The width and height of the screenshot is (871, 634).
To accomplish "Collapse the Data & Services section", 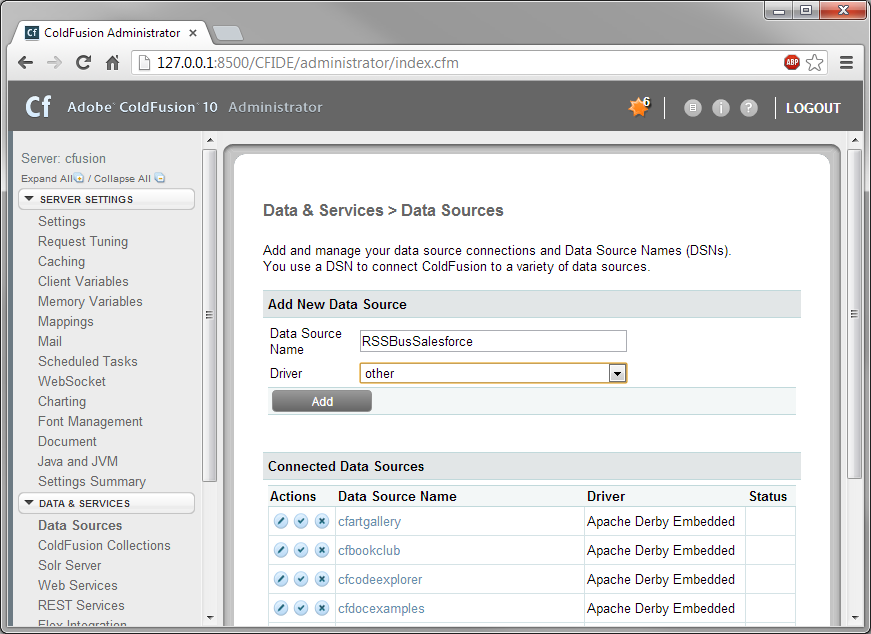I will pyautogui.click(x=30, y=503).
